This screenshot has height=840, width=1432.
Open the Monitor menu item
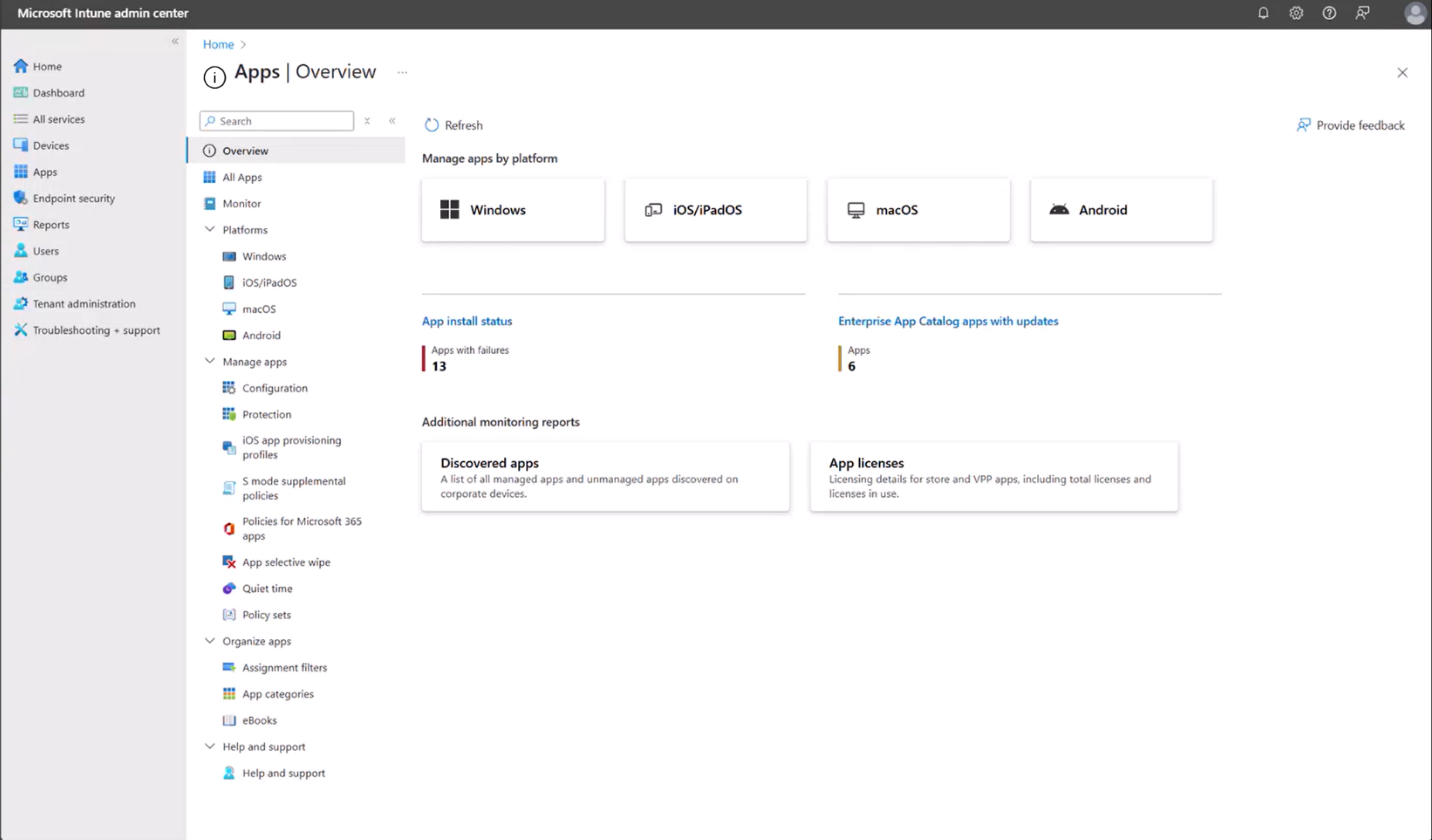240,203
